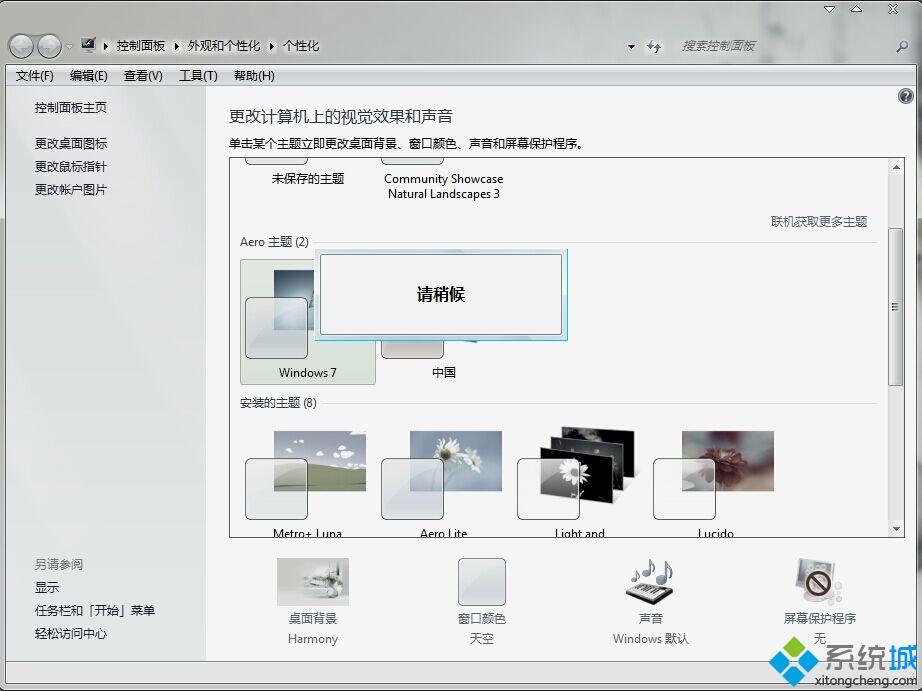This screenshot has width=922, height=691.
Task: Select 控制面板 in the breadcrumb path
Action: tap(141, 46)
